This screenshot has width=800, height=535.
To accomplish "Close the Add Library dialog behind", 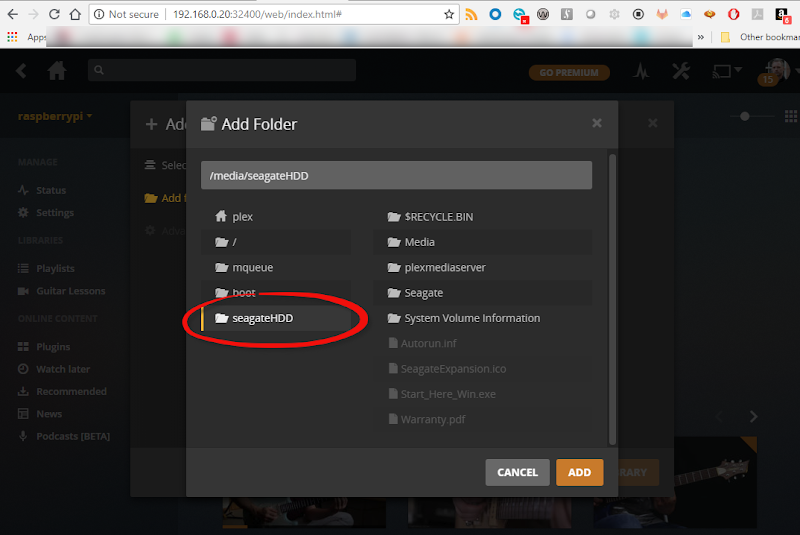I will [x=653, y=123].
